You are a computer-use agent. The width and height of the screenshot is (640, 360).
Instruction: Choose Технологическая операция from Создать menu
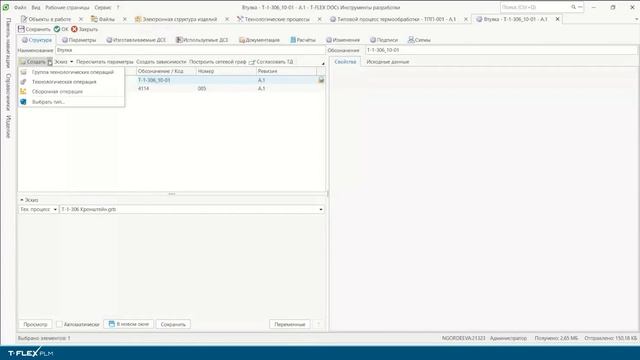(x=64, y=82)
